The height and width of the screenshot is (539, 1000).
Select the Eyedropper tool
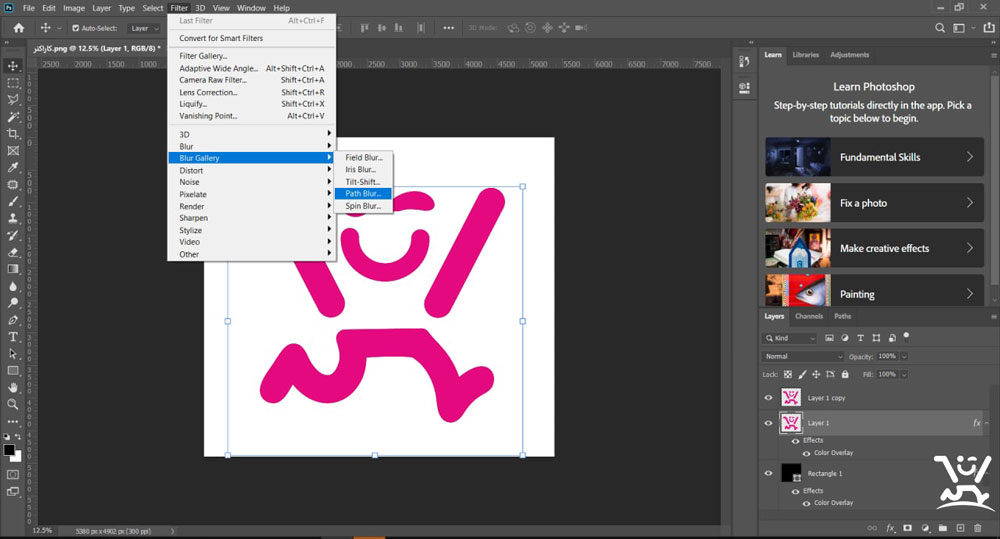(x=13, y=167)
